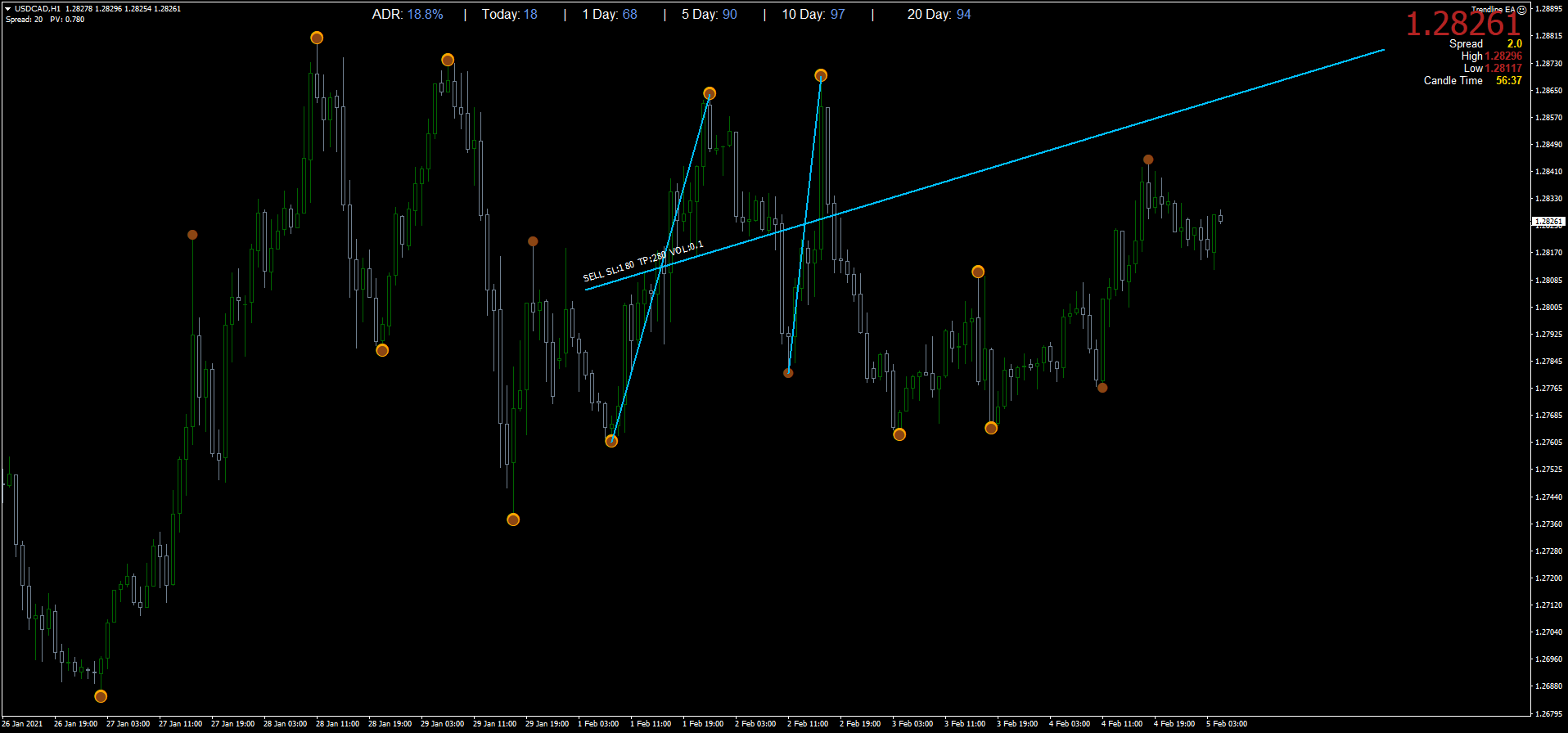Click the 5 Feb 03:00 label on time axis

click(1227, 723)
